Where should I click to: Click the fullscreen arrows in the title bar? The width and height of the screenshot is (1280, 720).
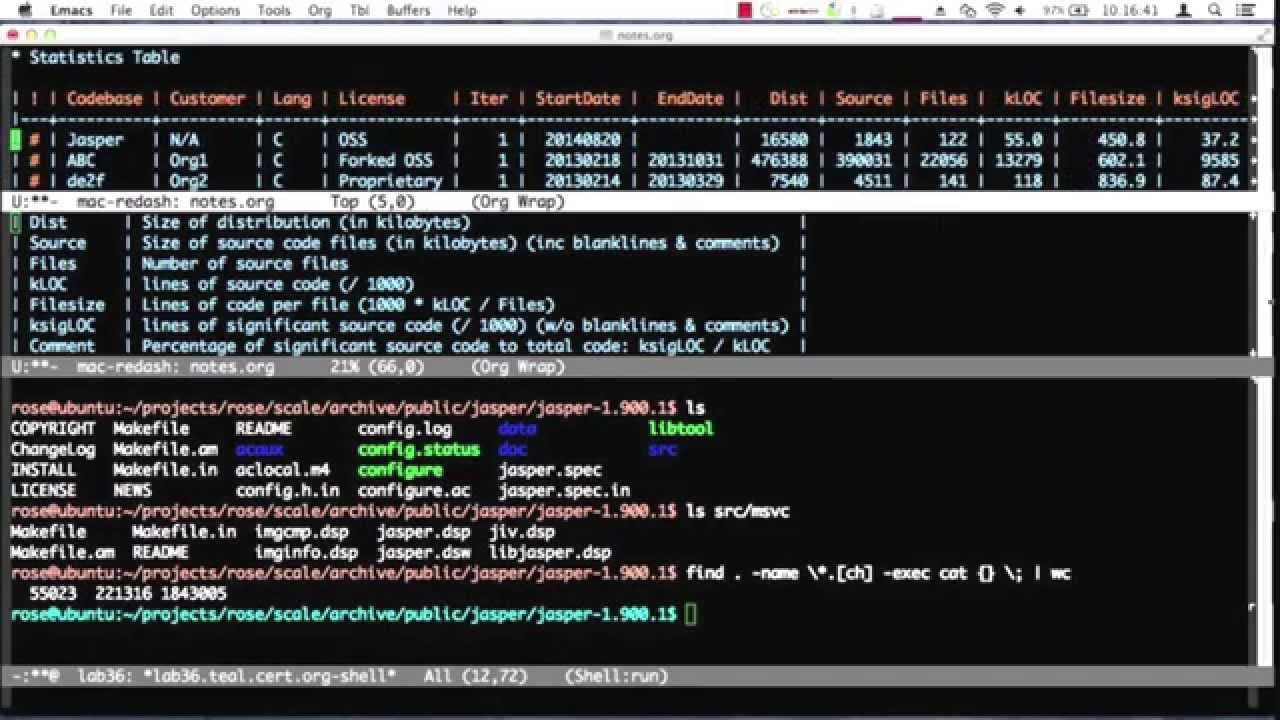[1264, 35]
